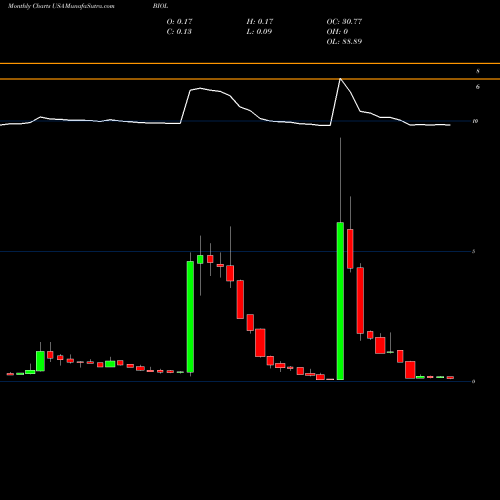Click the 'OL: 88.89' reading
This screenshot has width=500, height=500.
click(x=344, y=41)
